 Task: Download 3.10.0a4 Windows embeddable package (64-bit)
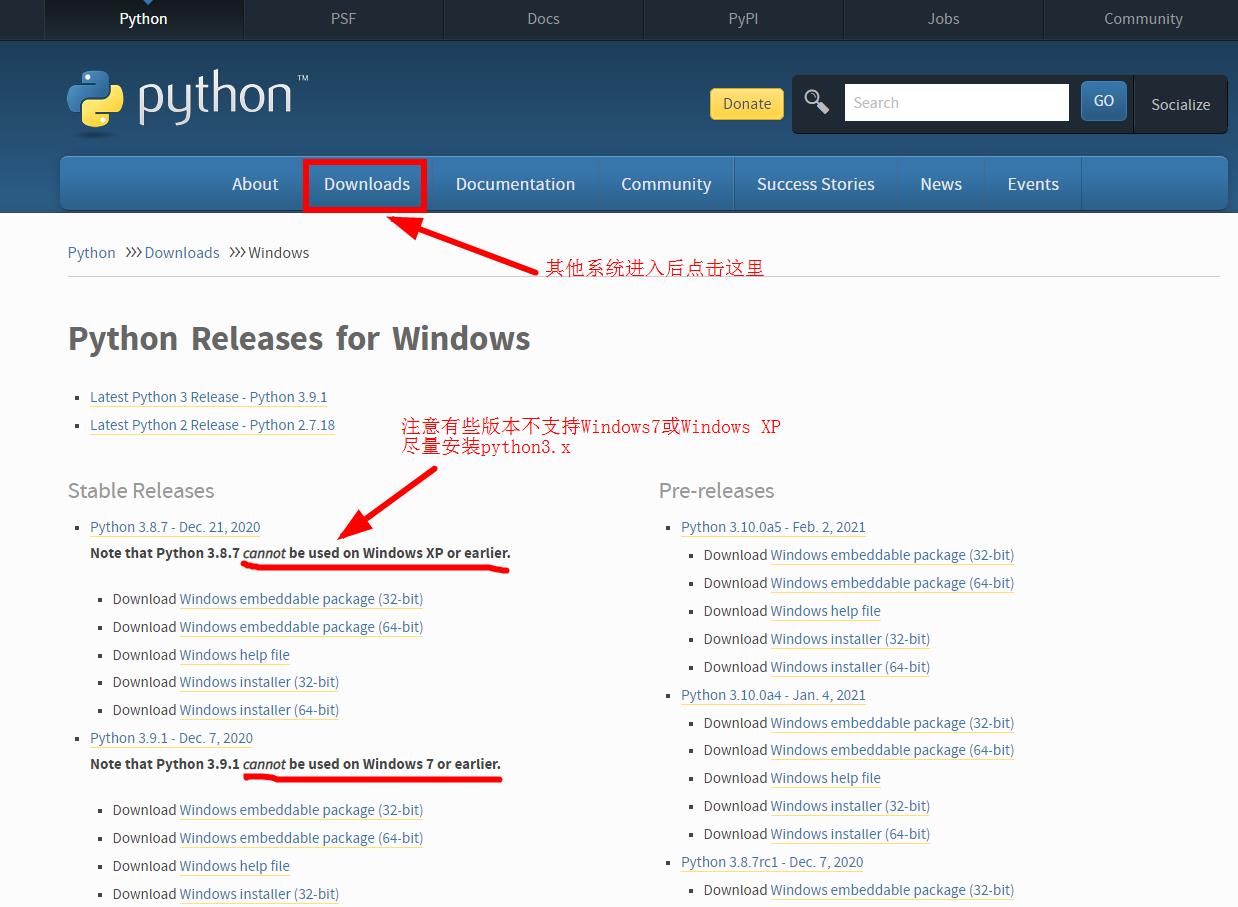point(892,750)
